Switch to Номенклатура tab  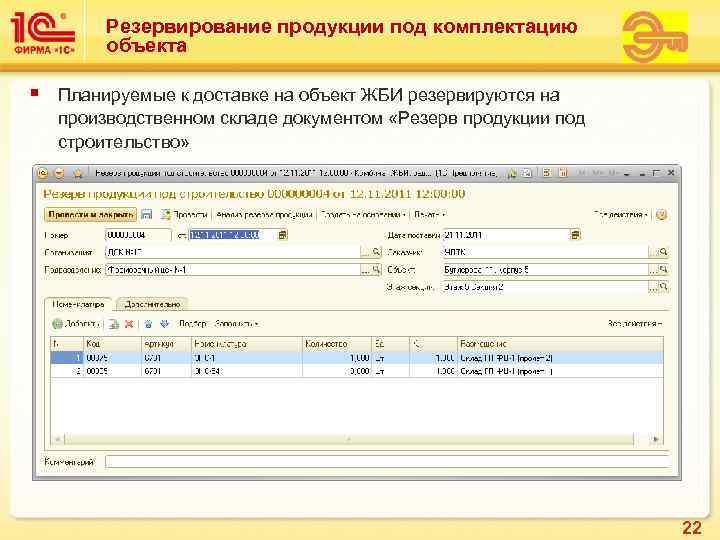(x=78, y=304)
